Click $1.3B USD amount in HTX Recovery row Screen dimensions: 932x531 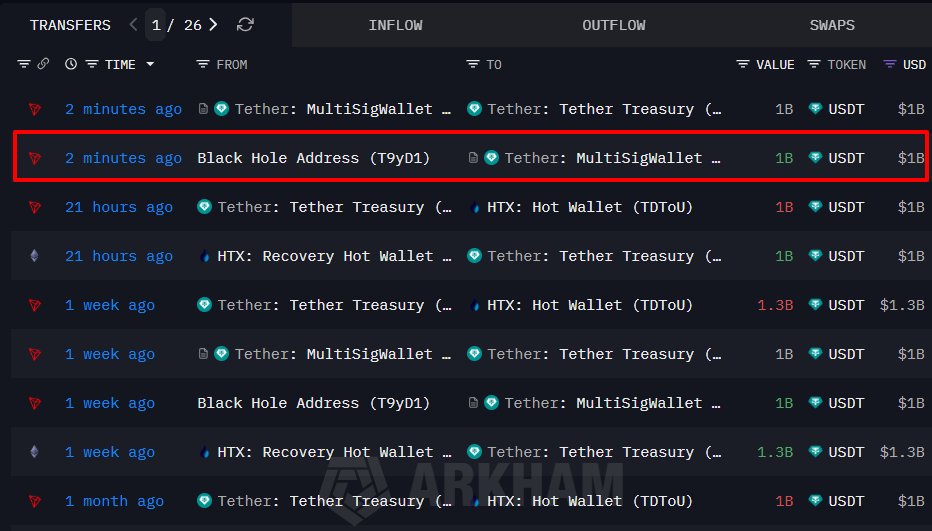click(x=902, y=452)
